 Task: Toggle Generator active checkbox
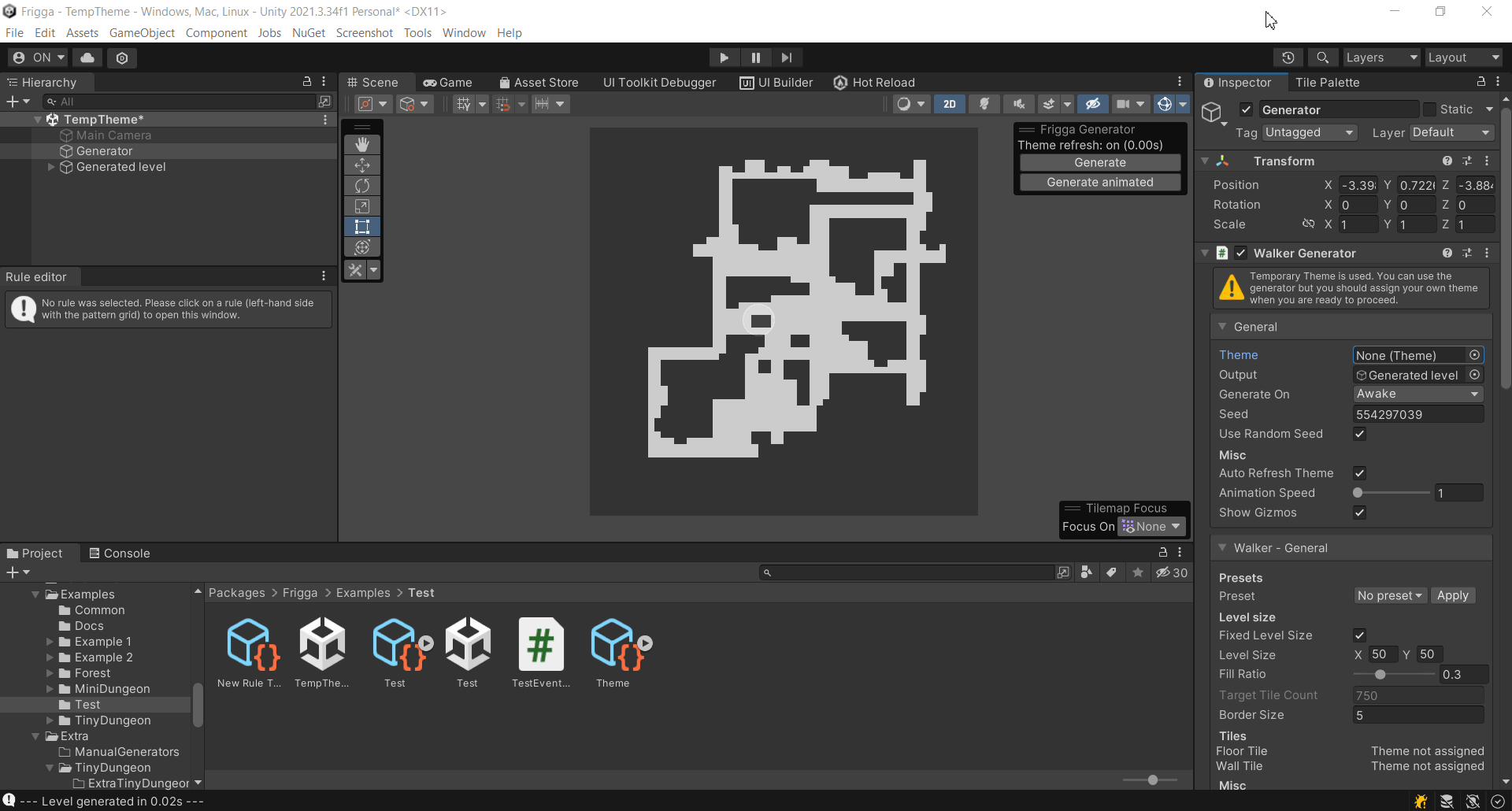[x=1246, y=109]
